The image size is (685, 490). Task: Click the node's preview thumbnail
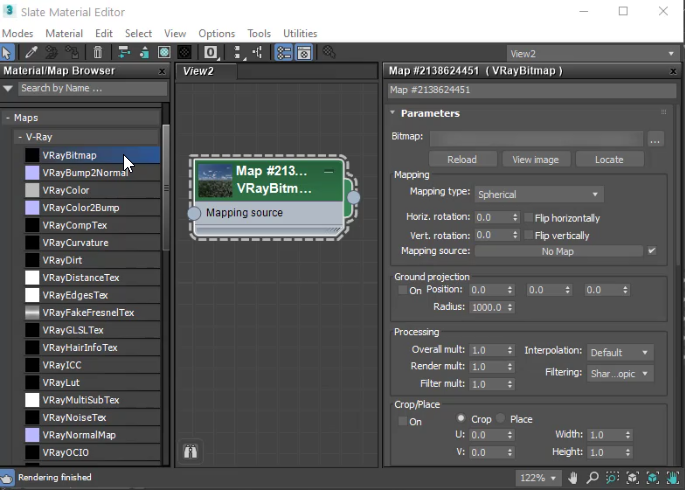[215, 180]
